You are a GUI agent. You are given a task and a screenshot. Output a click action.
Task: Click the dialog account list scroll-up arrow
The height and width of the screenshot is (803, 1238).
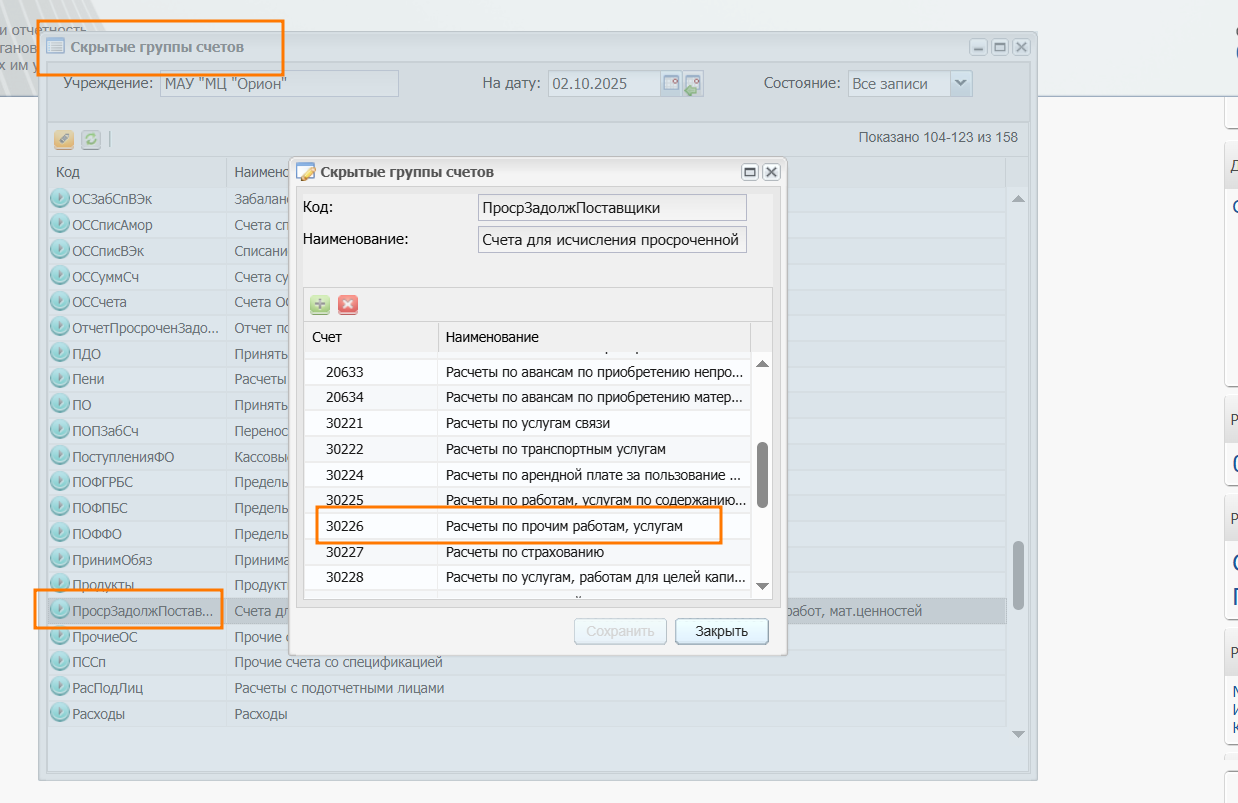point(762,365)
